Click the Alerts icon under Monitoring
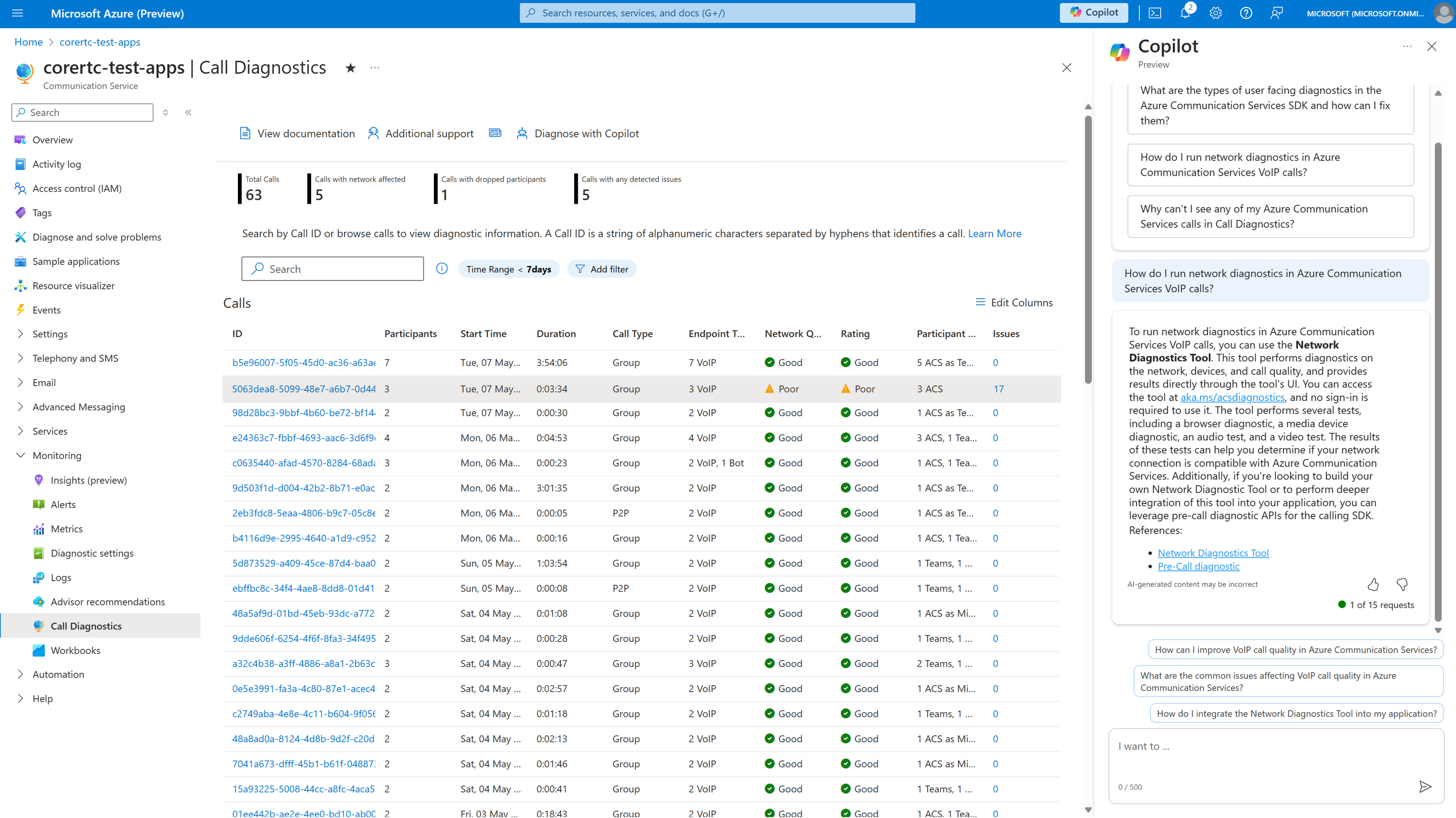The height and width of the screenshot is (818, 1456). (64, 504)
